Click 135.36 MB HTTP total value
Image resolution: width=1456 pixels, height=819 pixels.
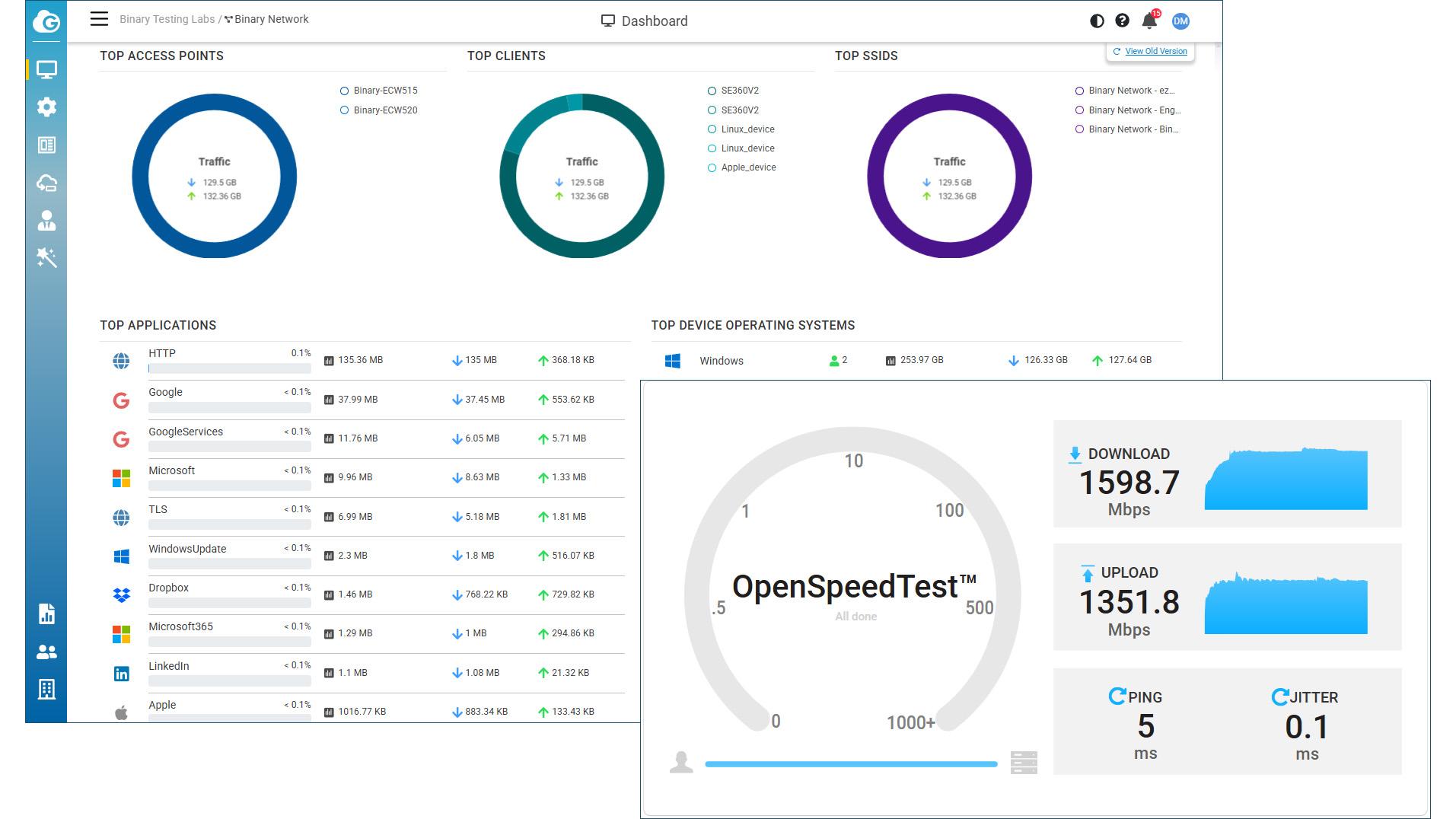coord(361,360)
